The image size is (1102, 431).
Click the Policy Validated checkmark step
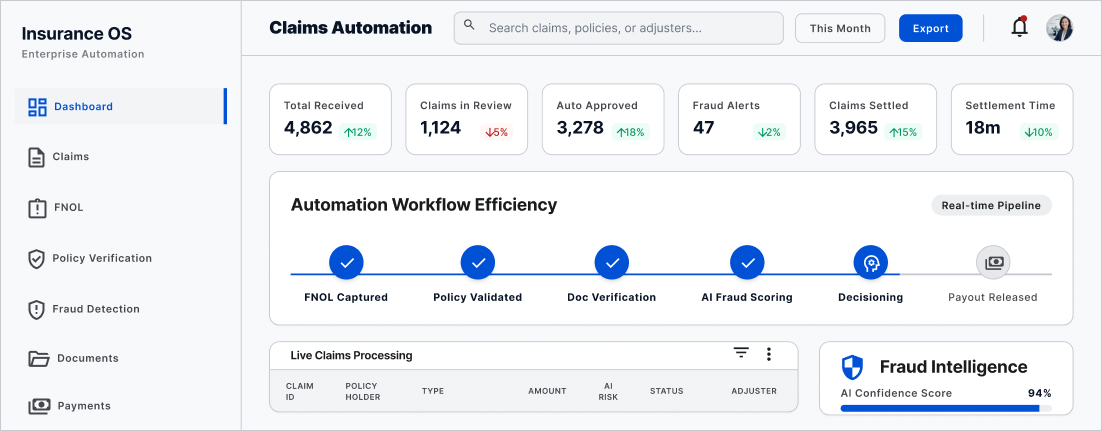click(478, 263)
